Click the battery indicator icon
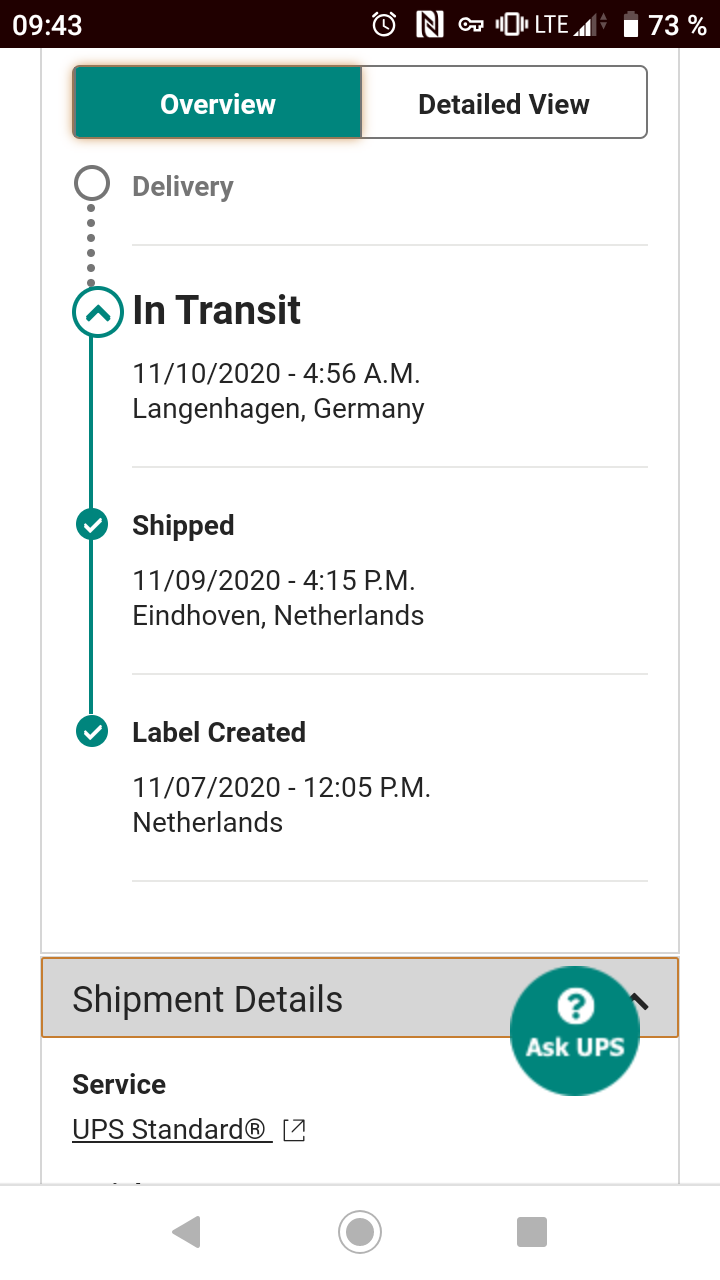 tap(631, 25)
